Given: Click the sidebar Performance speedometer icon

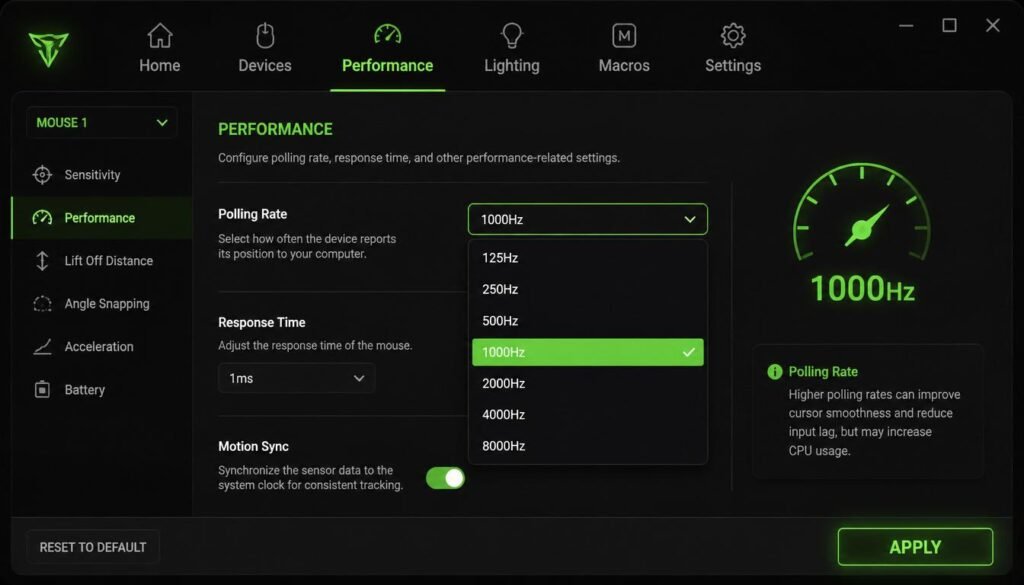Looking at the screenshot, I should 42,217.
